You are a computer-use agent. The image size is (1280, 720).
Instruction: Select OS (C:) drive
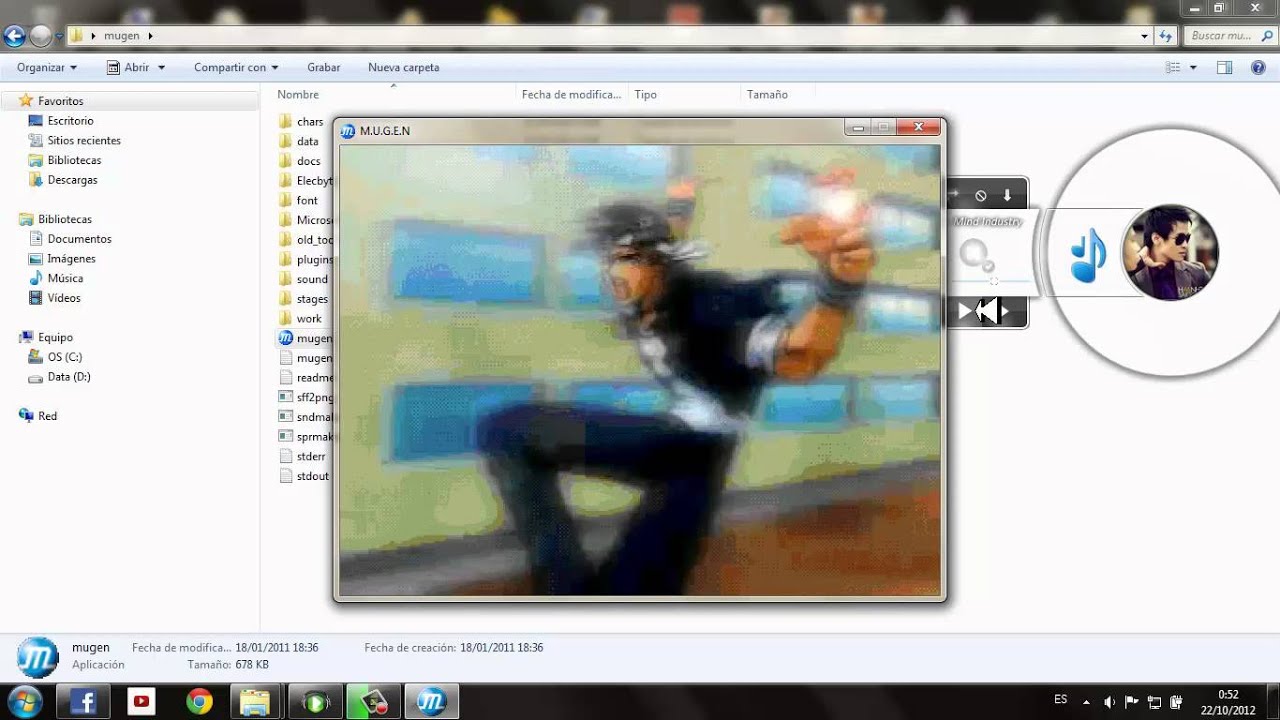(64, 357)
